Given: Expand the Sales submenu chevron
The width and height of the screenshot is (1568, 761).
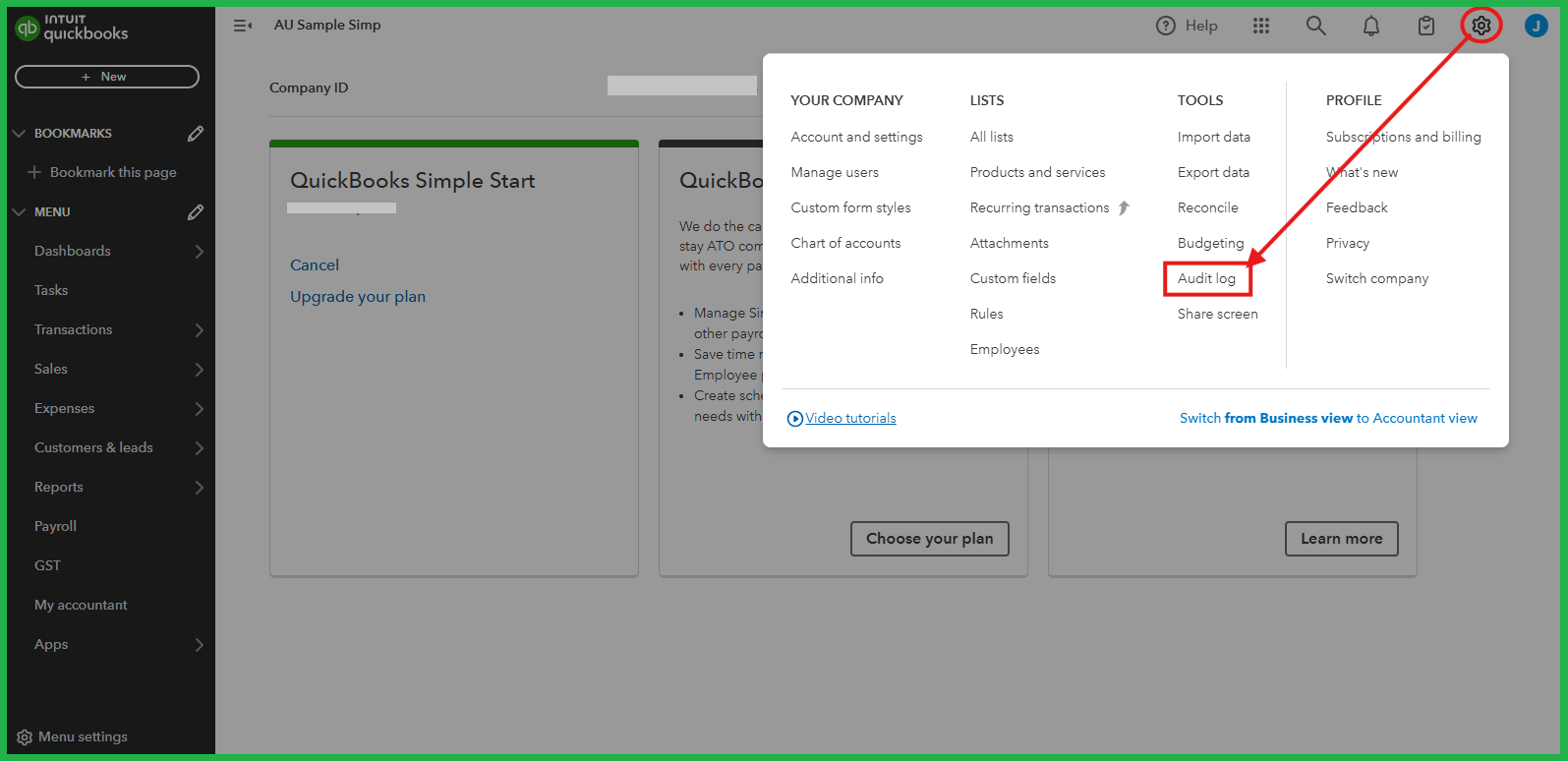Looking at the screenshot, I should (x=200, y=369).
